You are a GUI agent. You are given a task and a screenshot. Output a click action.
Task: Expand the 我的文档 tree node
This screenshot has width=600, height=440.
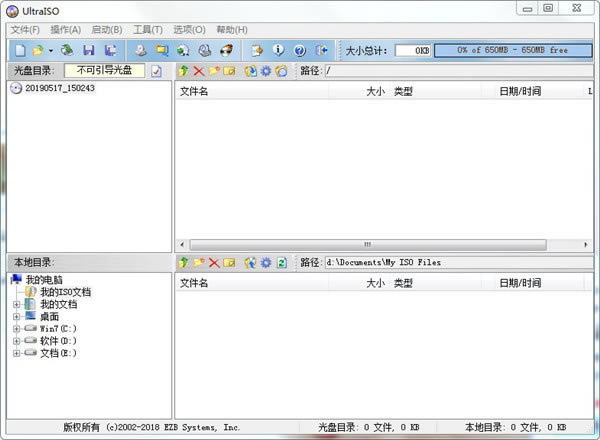click(16, 304)
